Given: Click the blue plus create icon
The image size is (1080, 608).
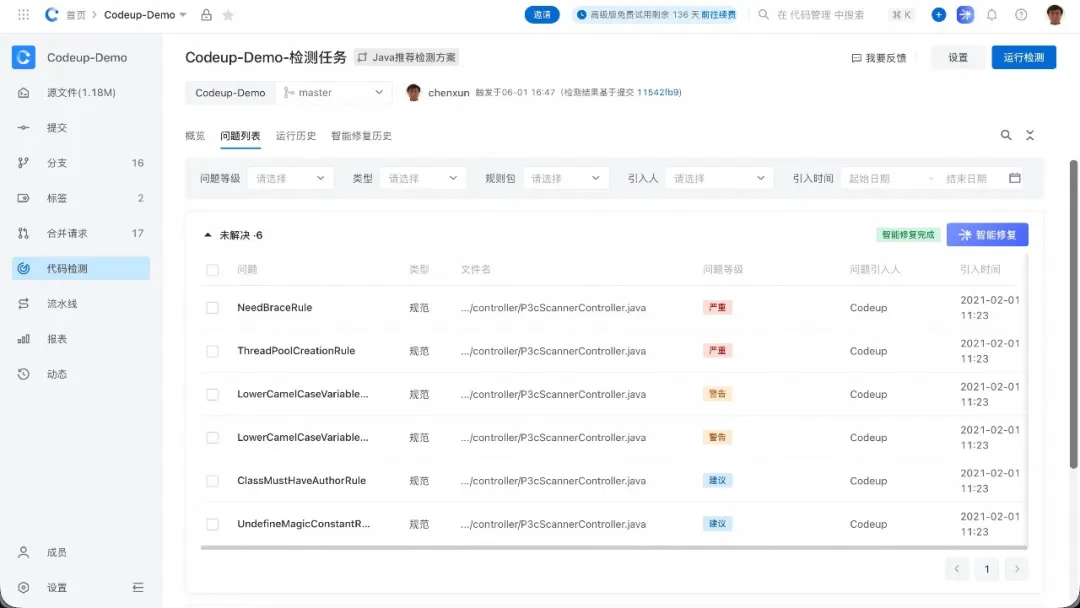Looking at the screenshot, I should point(938,14).
